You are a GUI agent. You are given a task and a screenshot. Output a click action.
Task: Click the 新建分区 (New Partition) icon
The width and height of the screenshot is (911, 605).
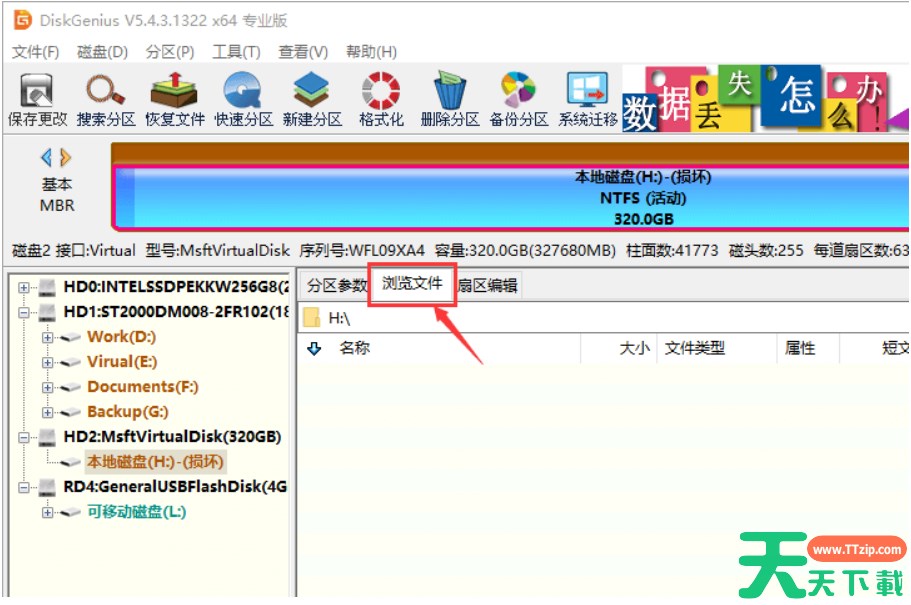(311, 93)
